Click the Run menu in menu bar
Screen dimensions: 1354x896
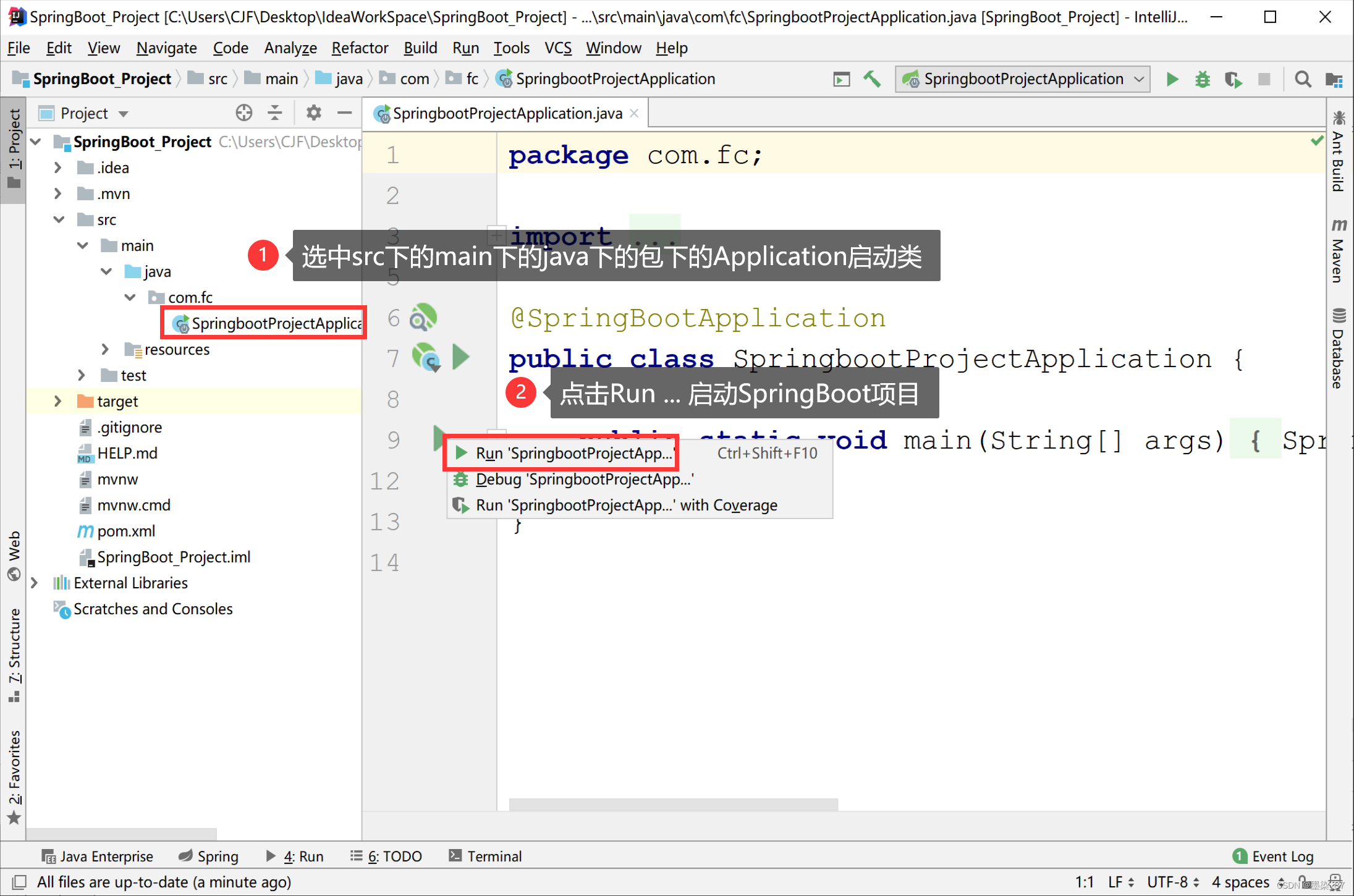466,47
